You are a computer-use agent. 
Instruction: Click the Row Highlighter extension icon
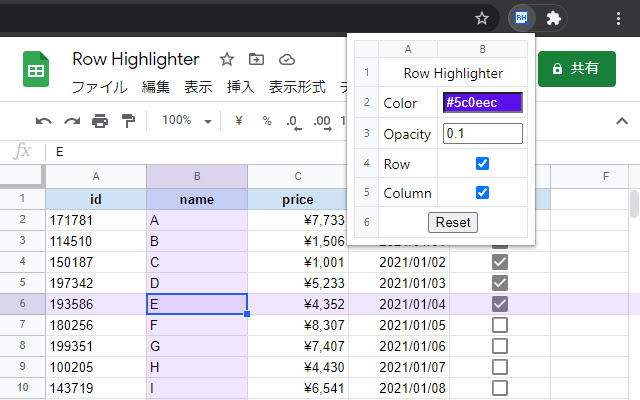pos(522,17)
